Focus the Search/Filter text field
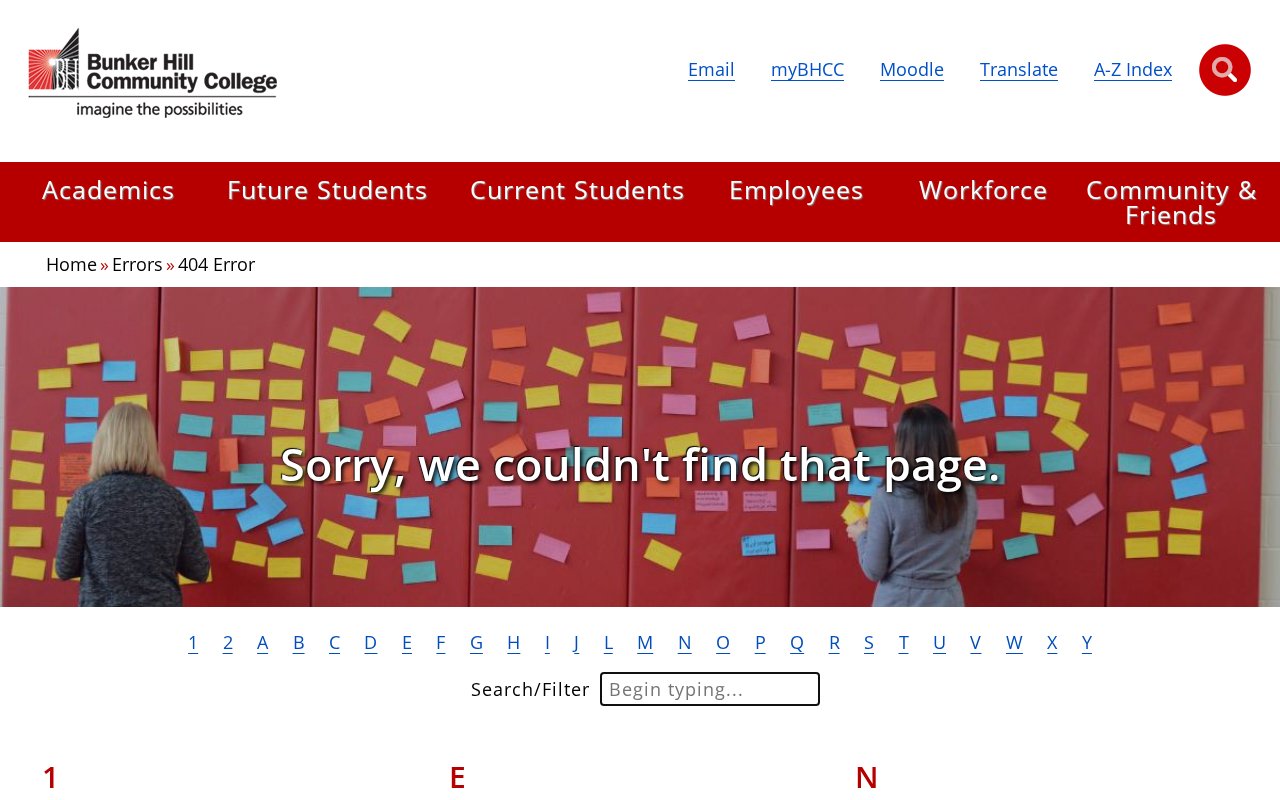Viewport: 1280px width, 800px height. (x=710, y=689)
